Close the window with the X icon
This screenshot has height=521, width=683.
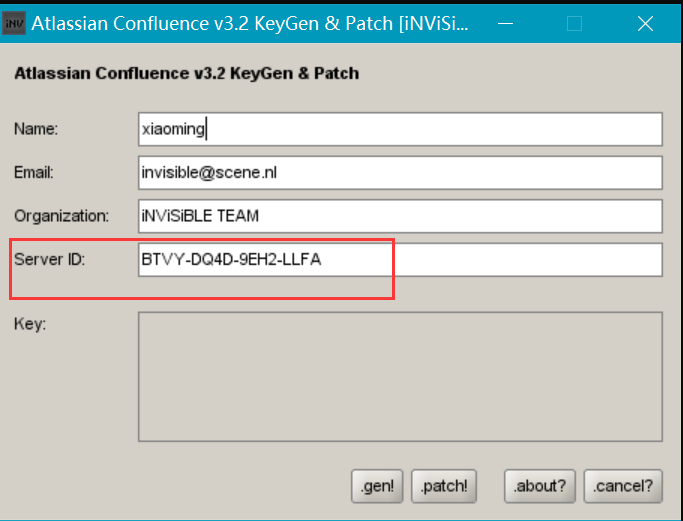pyautogui.click(x=645, y=24)
